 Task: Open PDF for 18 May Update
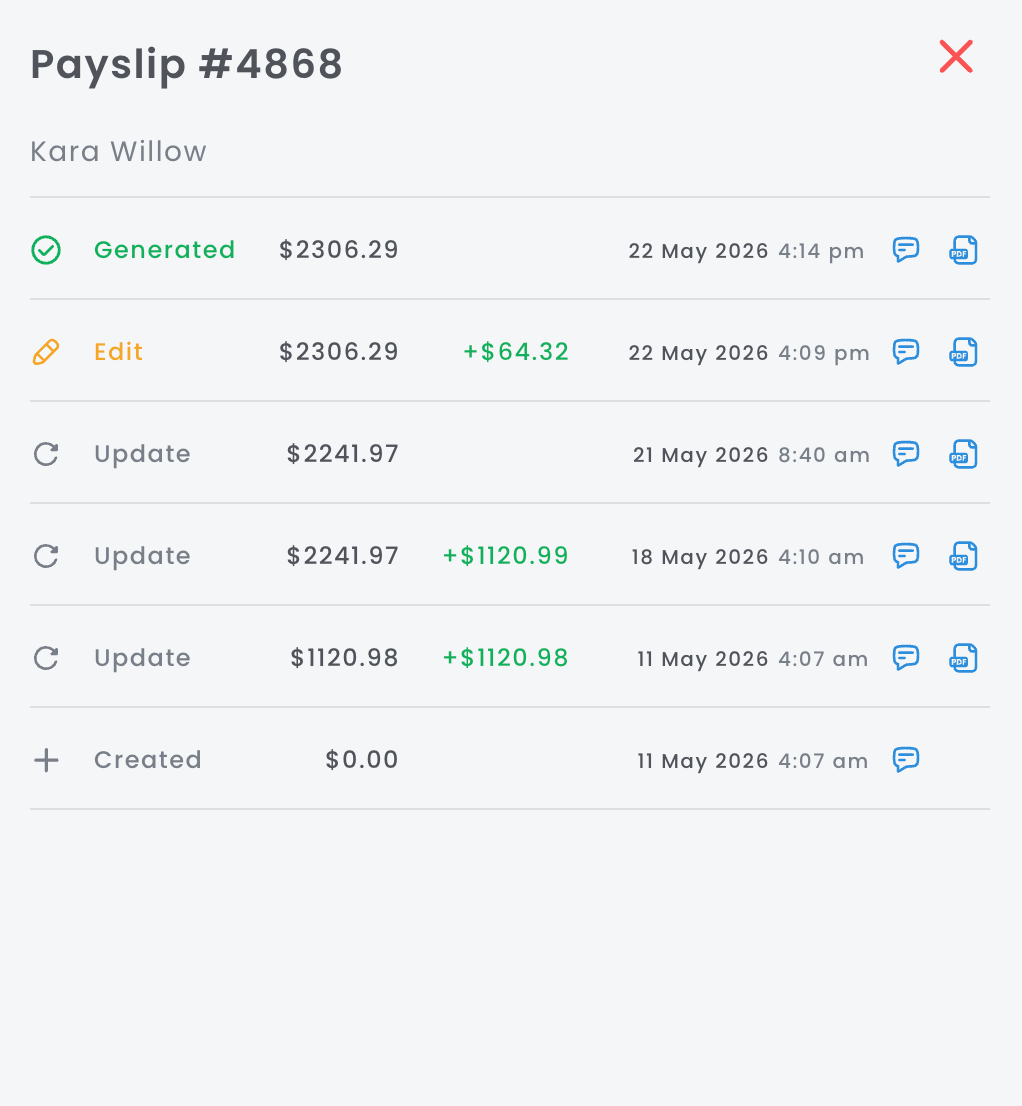click(x=963, y=556)
